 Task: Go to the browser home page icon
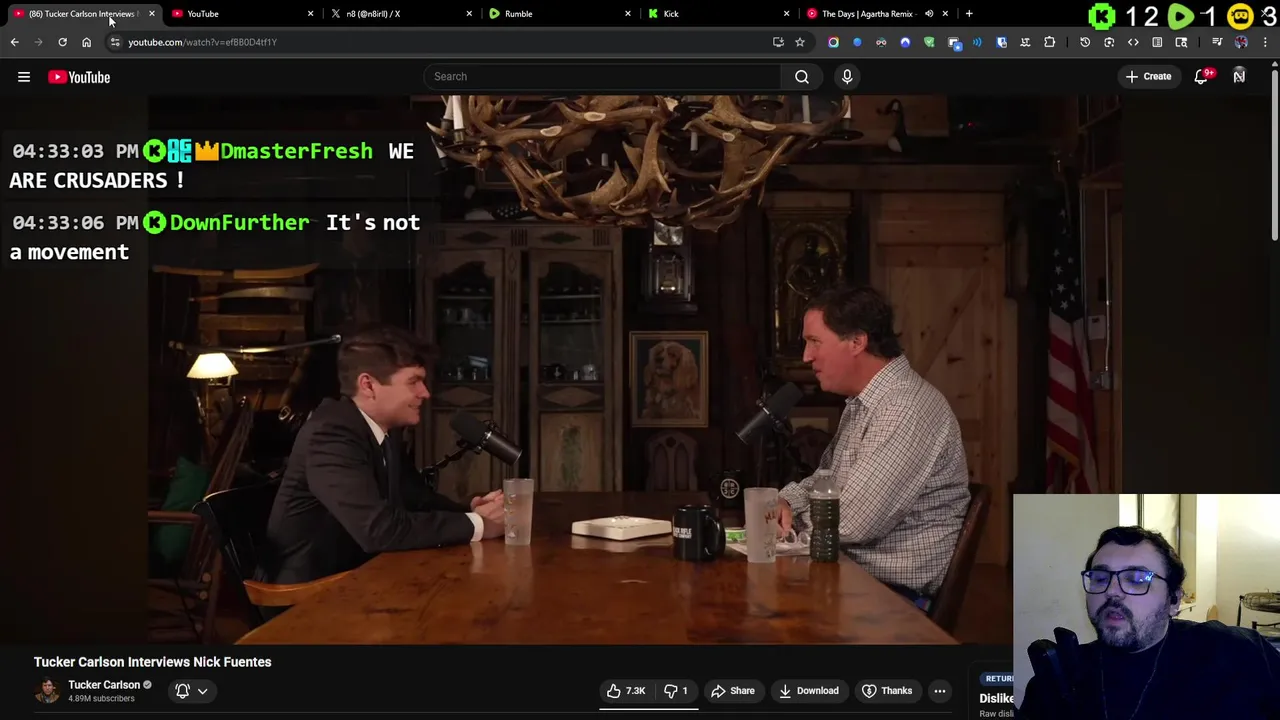(x=86, y=42)
